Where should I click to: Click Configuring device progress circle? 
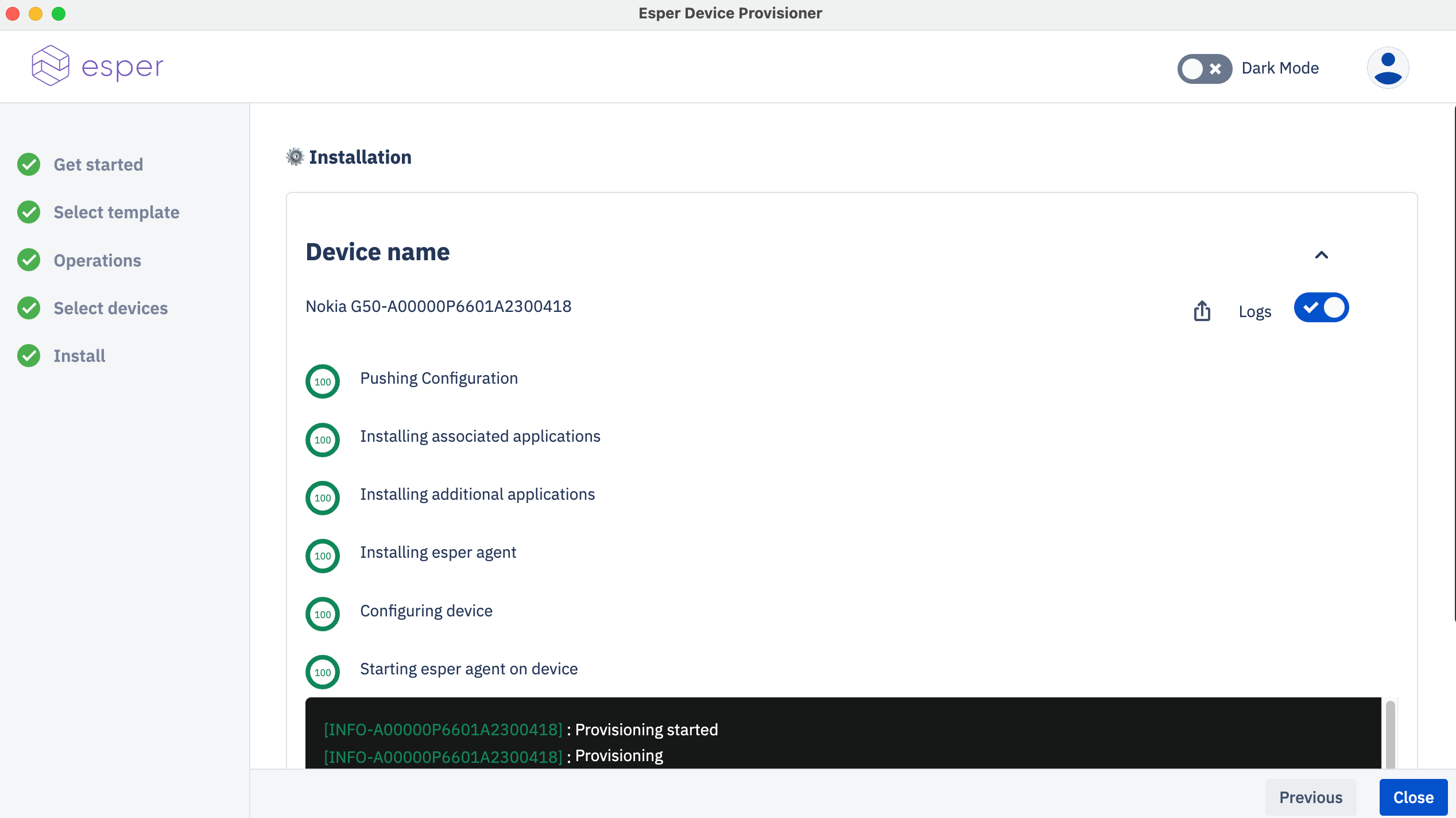pos(323,614)
